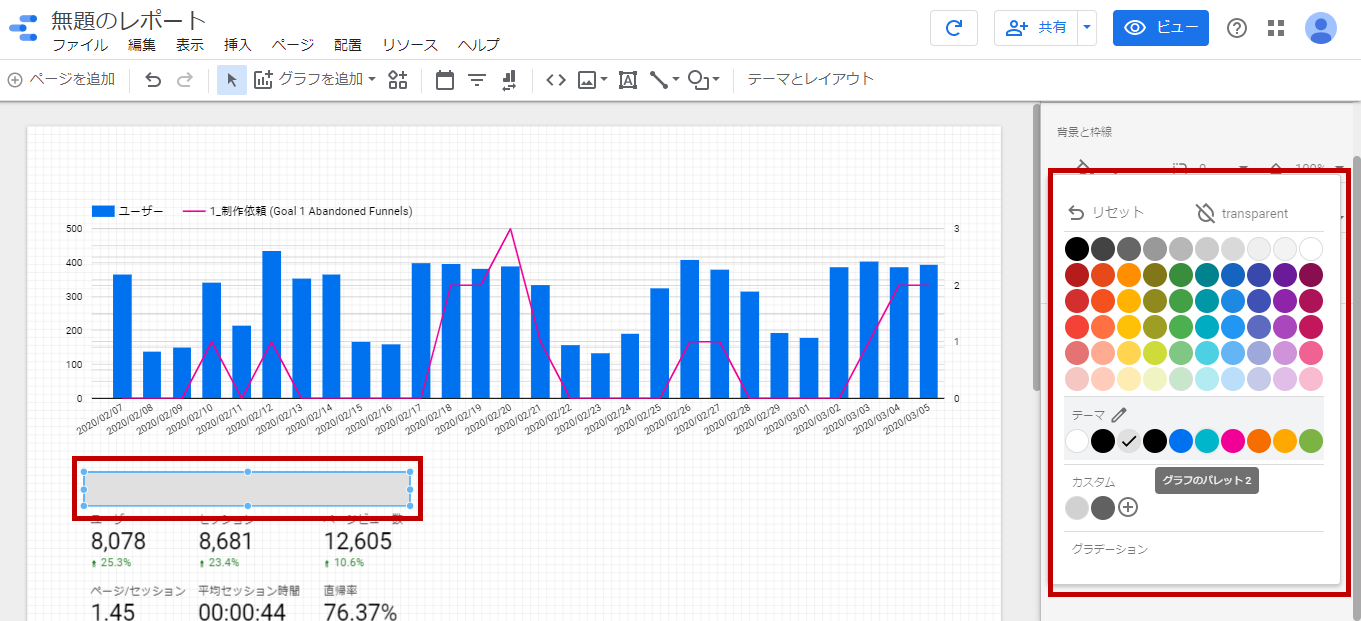Add a data control
Viewport: 1361px width, 621px height.
tap(509, 80)
